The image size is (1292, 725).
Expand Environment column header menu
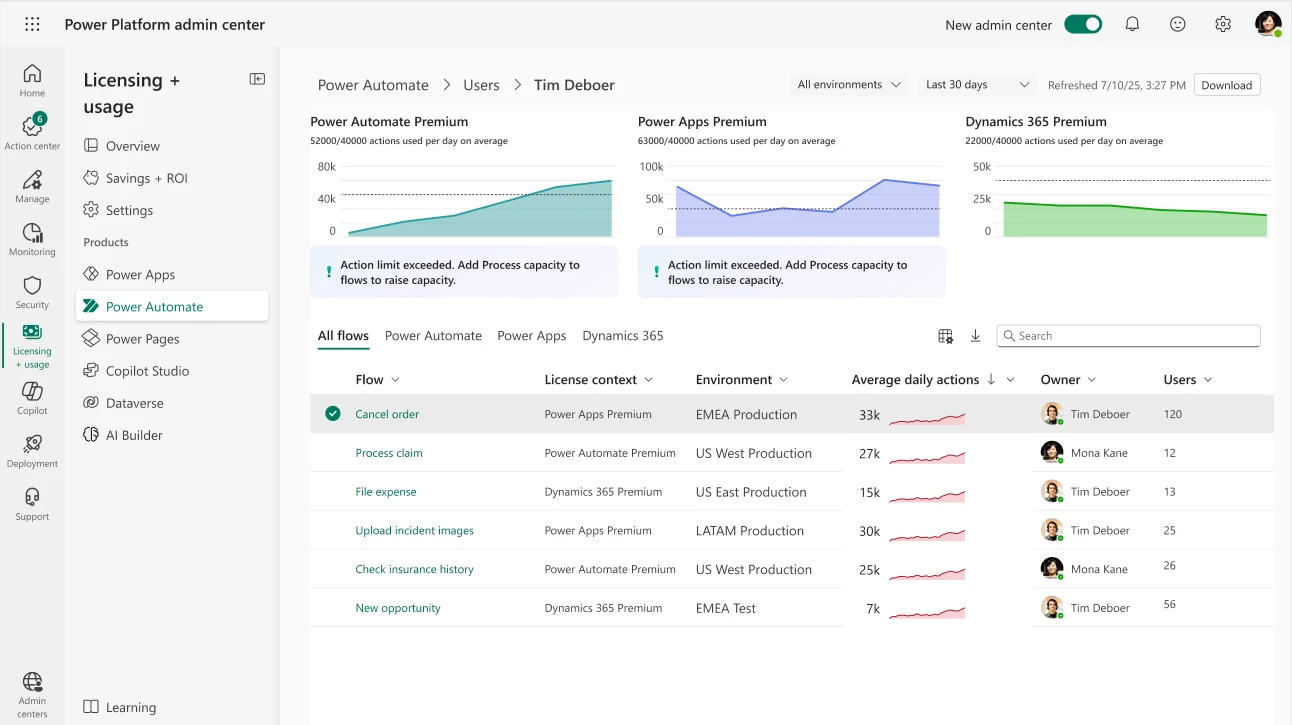pos(783,380)
